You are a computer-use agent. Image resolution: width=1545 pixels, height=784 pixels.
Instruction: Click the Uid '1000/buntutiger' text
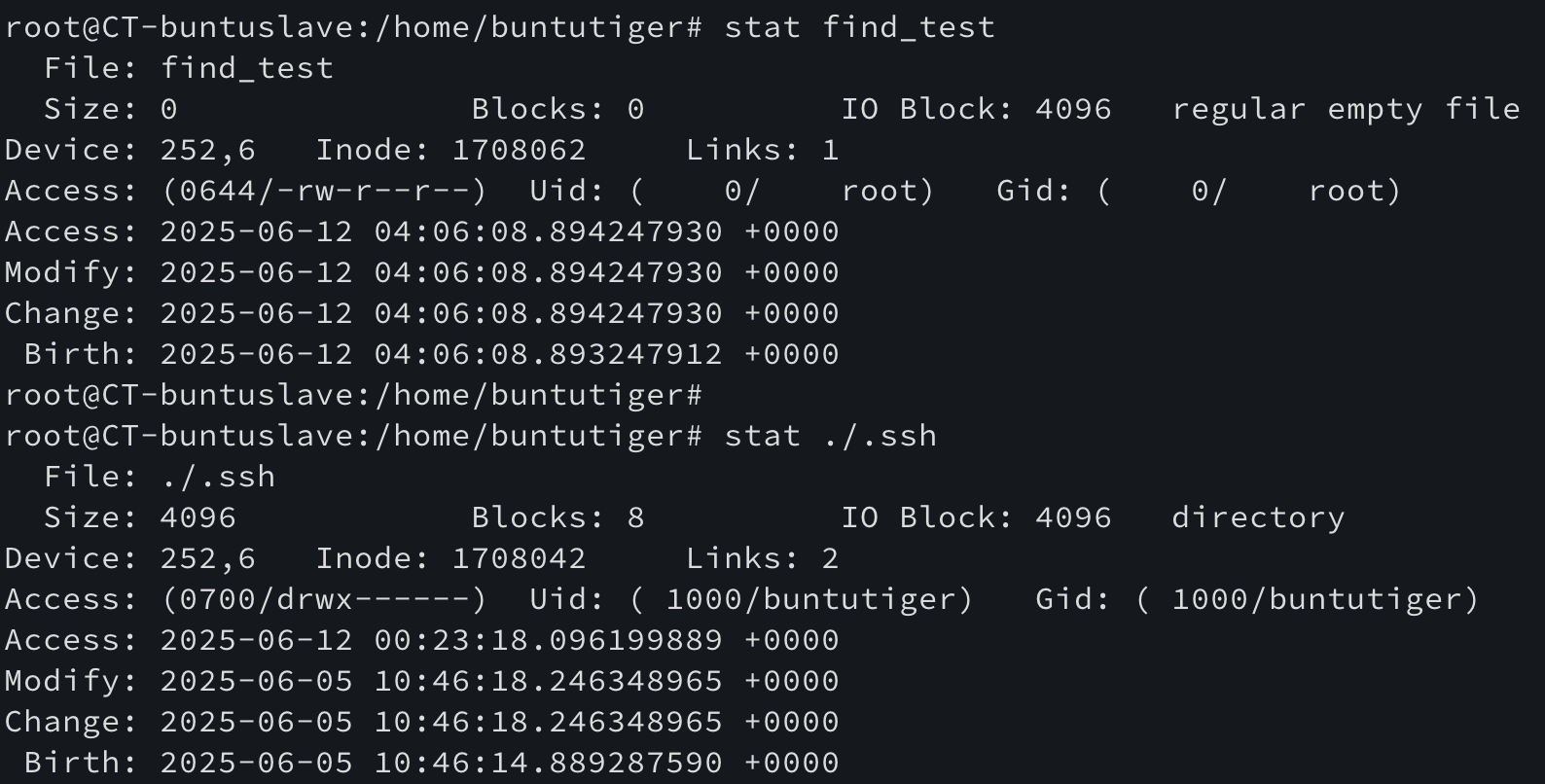point(819,599)
